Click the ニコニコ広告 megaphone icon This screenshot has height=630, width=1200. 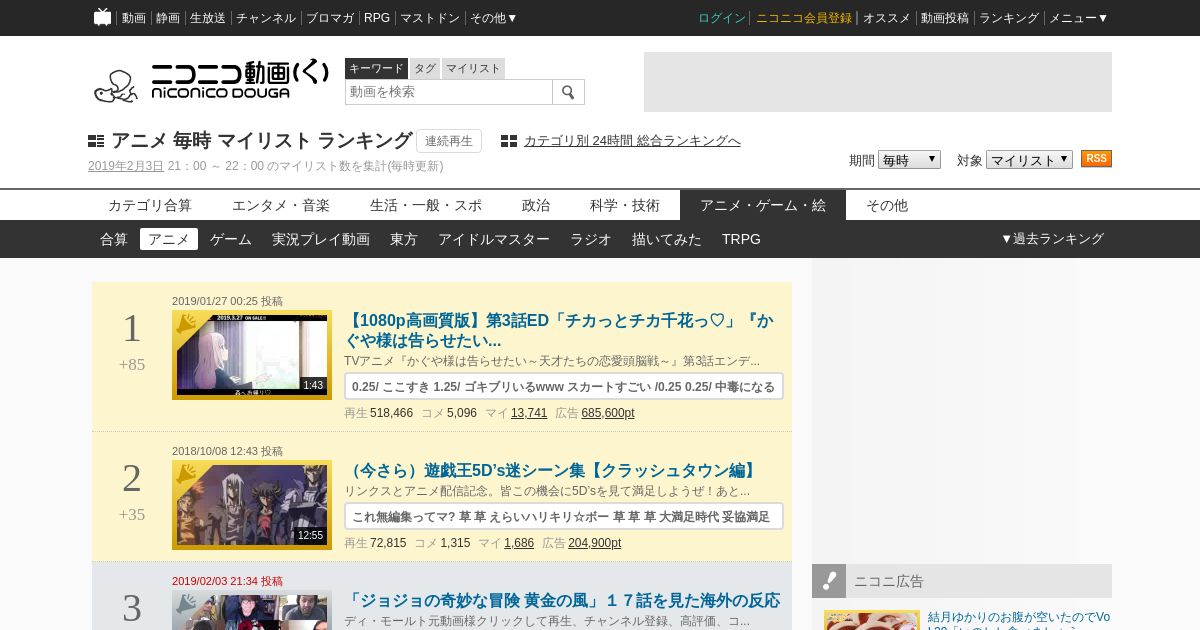[x=829, y=581]
